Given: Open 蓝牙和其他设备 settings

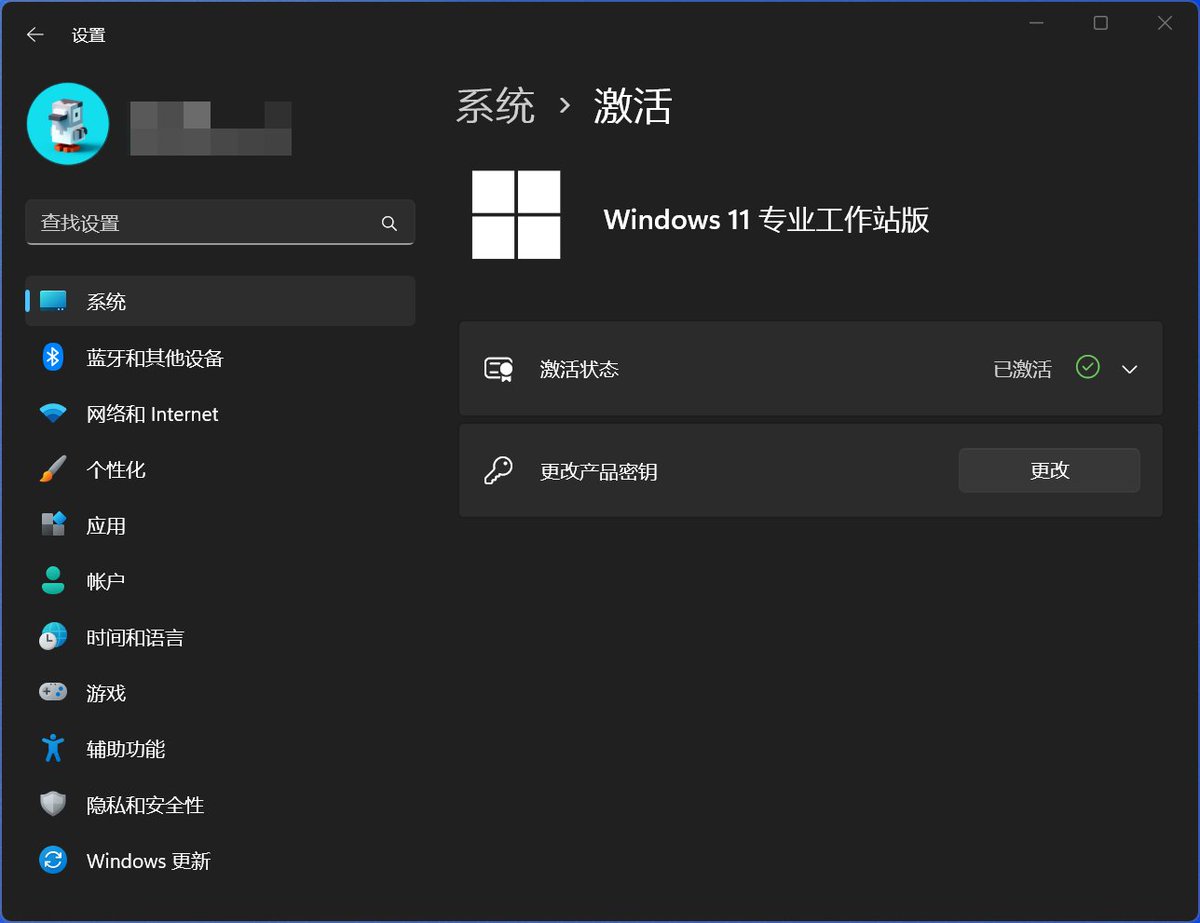Looking at the screenshot, I should coord(220,357).
